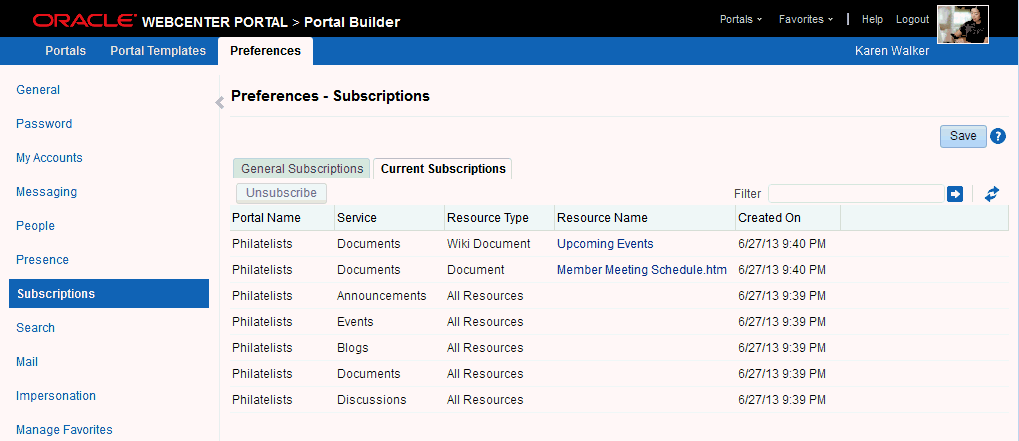Image resolution: width=1019 pixels, height=441 pixels.
Task: Select the Current Subscriptions tab
Action: 443,169
